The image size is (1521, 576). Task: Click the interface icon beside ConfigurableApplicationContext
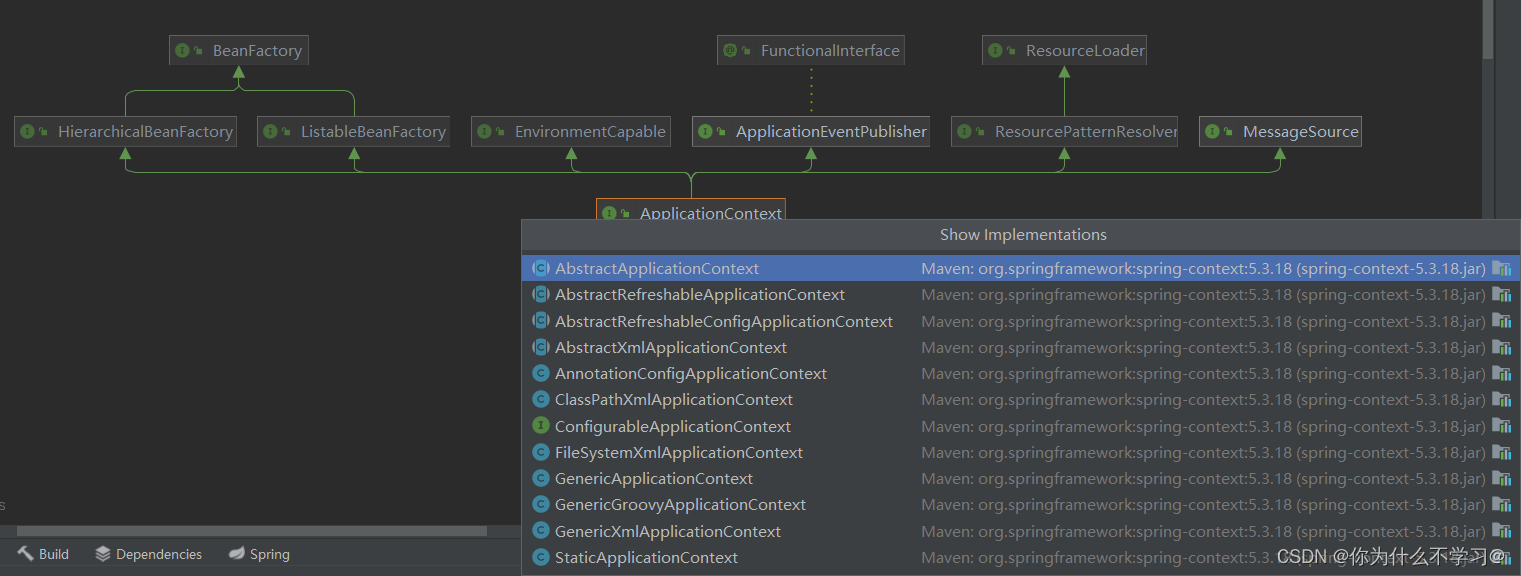540,426
